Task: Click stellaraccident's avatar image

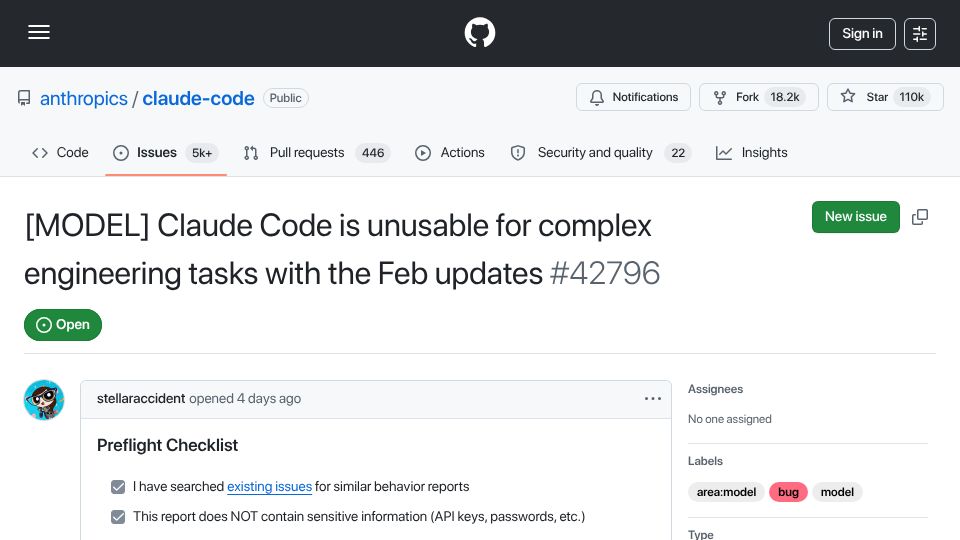Action: coord(43,400)
